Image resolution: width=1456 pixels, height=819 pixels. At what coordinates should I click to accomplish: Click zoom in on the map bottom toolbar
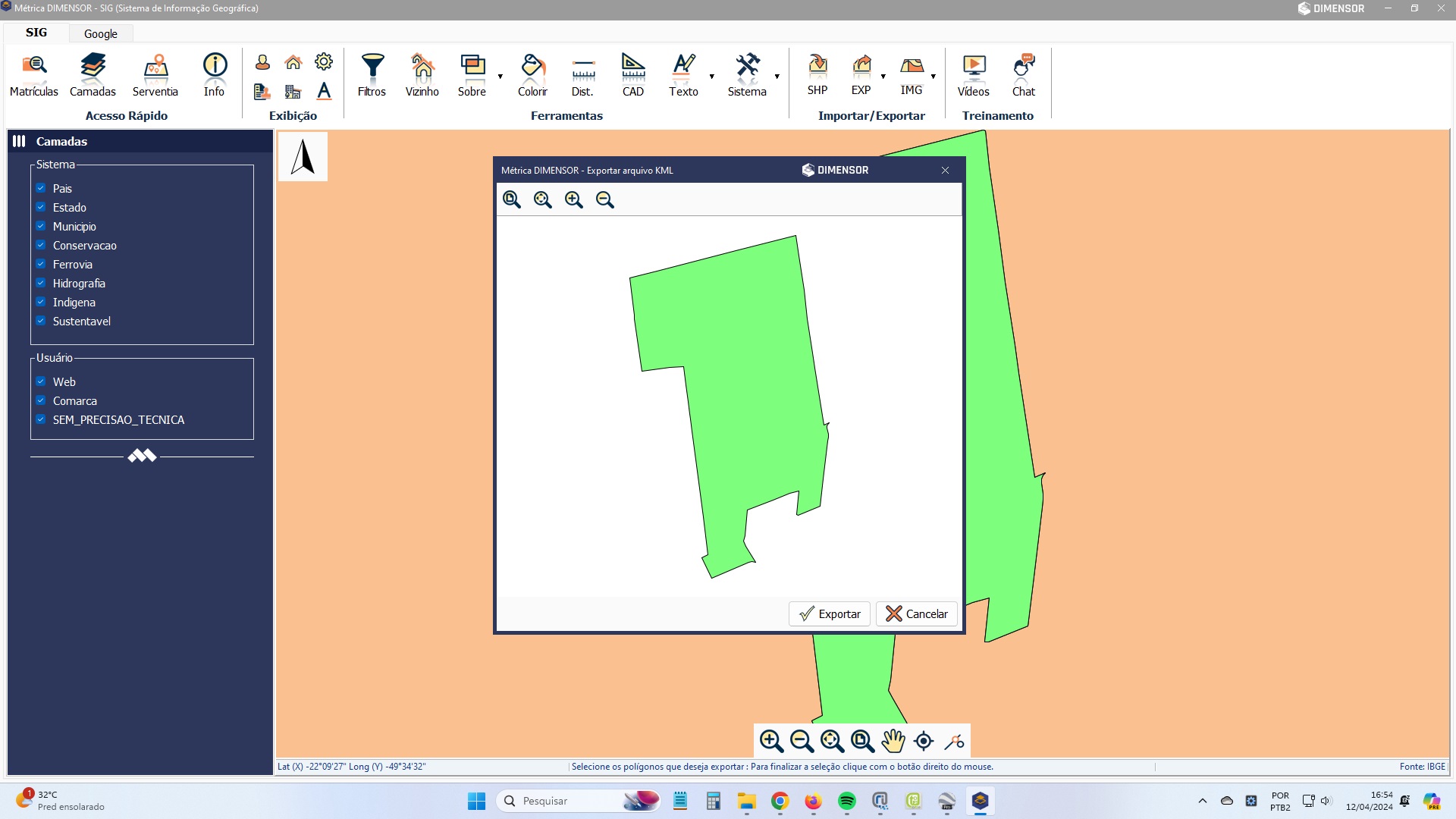click(x=771, y=741)
